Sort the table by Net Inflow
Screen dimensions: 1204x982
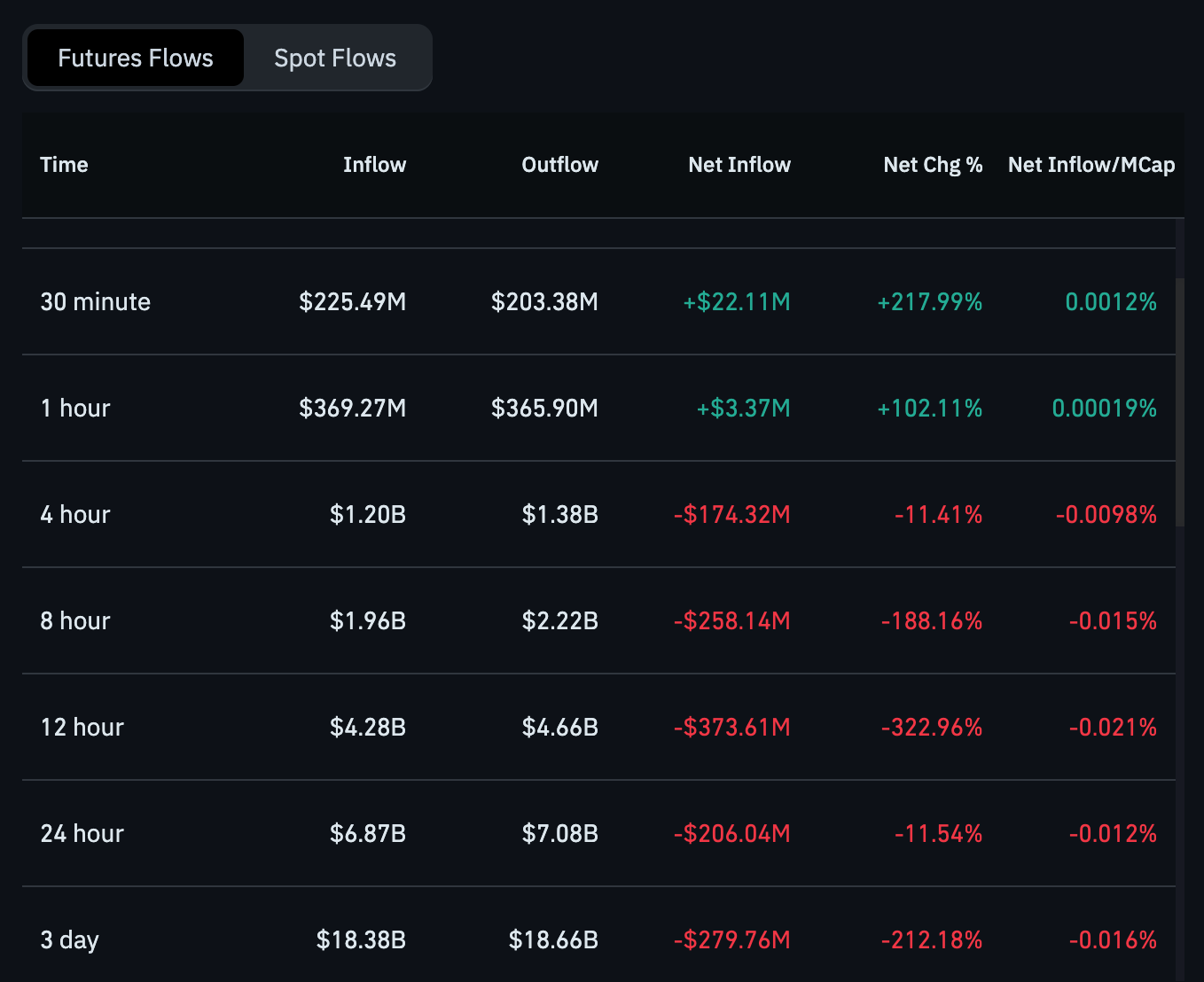coord(739,165)
